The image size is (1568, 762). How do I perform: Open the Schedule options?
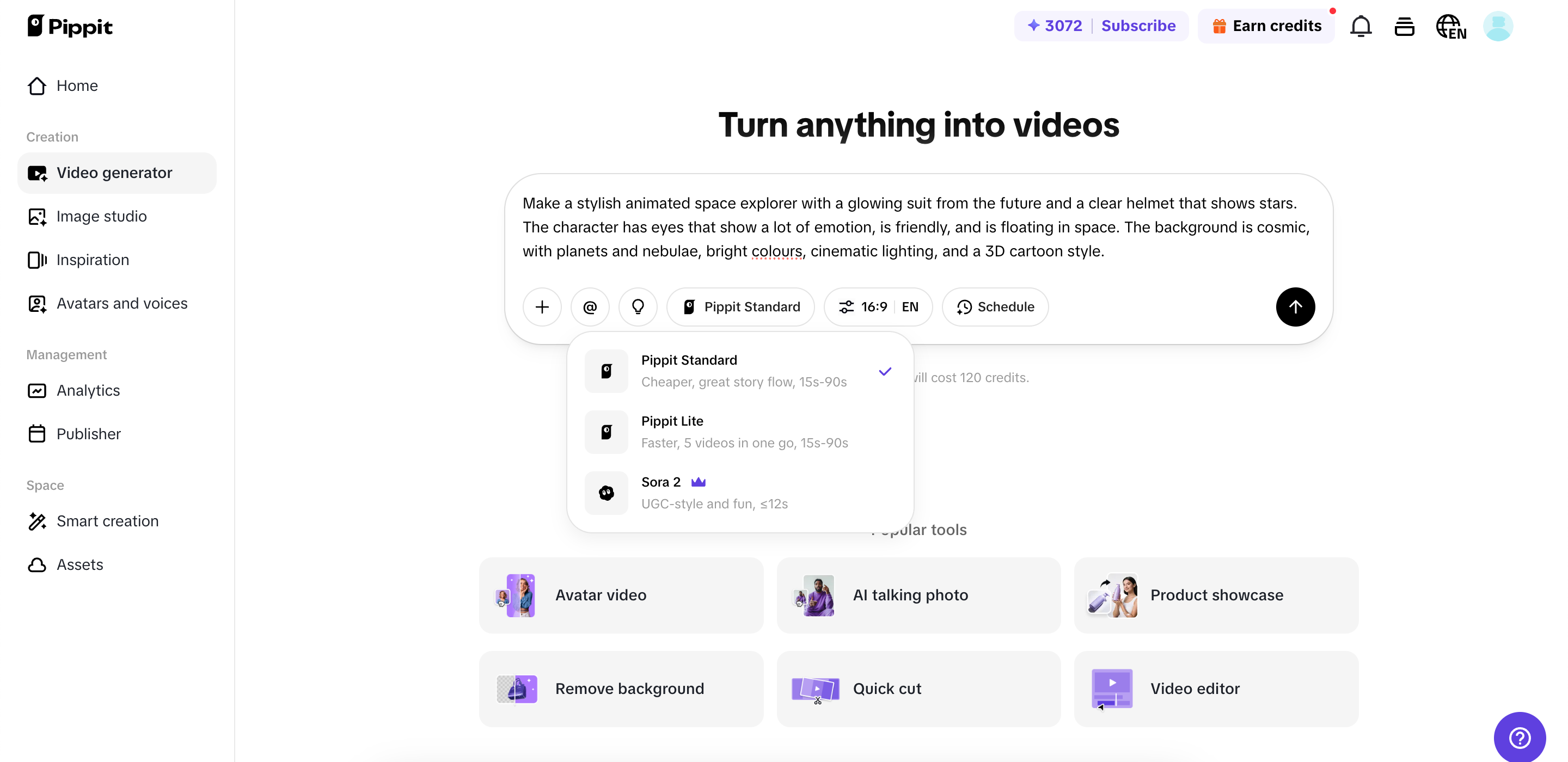(994, 307)
